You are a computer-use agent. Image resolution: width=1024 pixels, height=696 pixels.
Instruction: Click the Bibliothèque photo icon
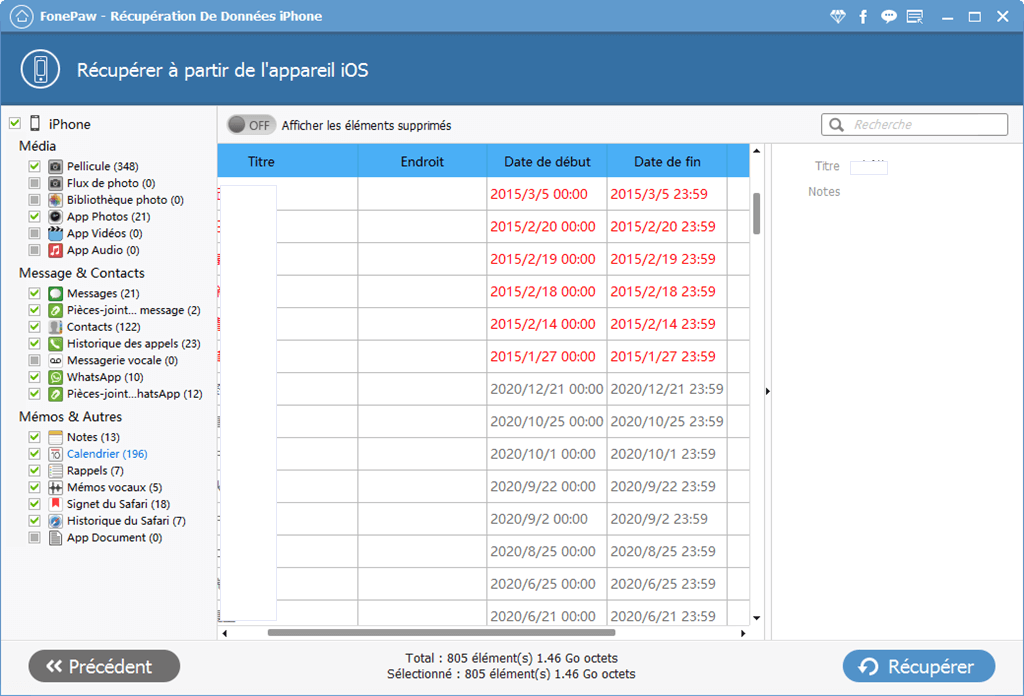click(56, 200)
